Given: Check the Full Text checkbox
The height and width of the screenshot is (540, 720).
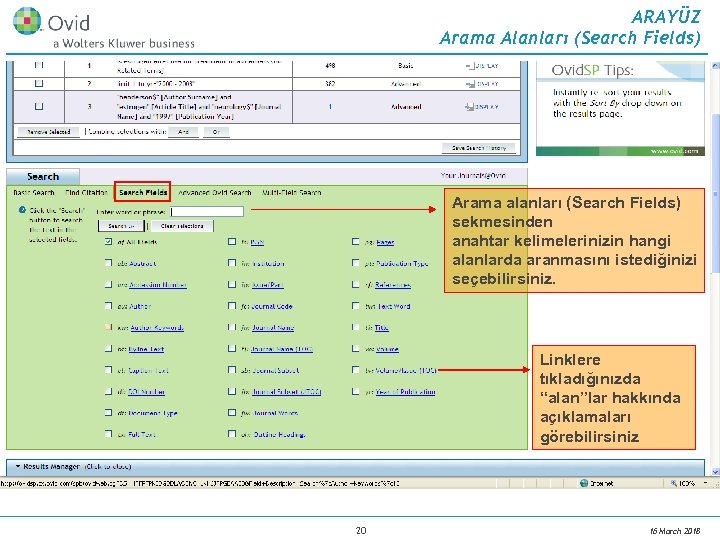Looking at the screenshot, I should (108, 433).
